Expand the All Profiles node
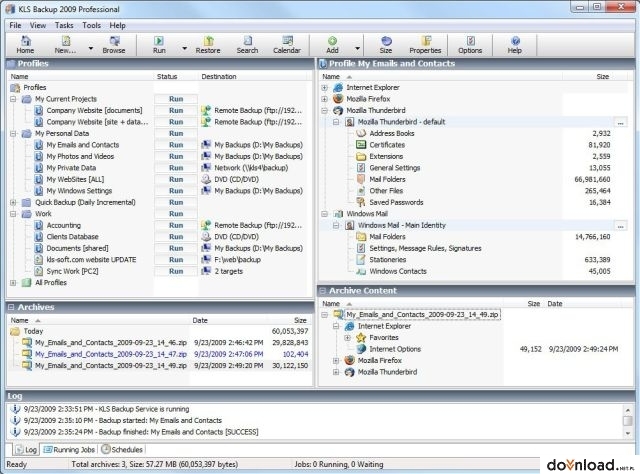This screenshot has height=474, width=640. 13,283
